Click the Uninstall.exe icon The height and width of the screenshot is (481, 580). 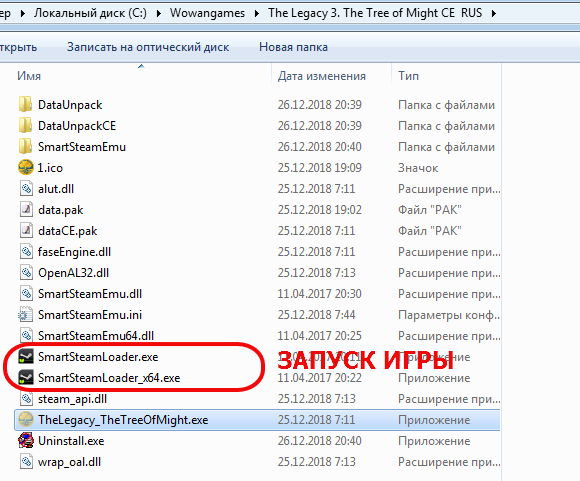click(x=26, y=441)
